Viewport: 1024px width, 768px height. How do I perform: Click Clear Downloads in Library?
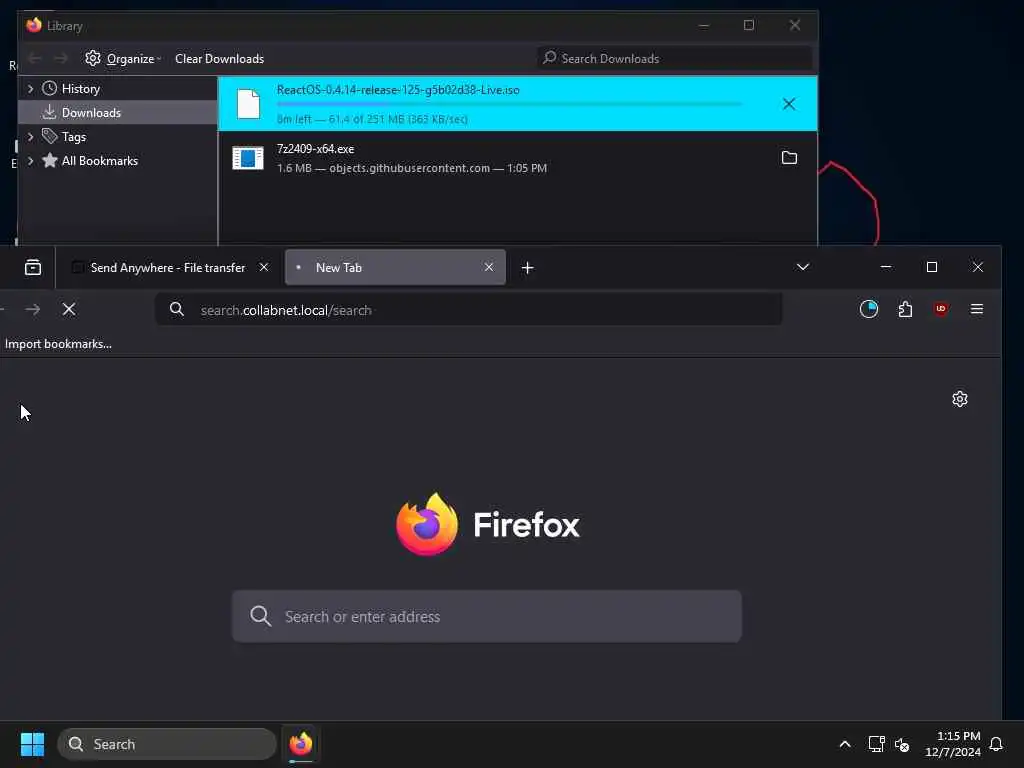219,59
